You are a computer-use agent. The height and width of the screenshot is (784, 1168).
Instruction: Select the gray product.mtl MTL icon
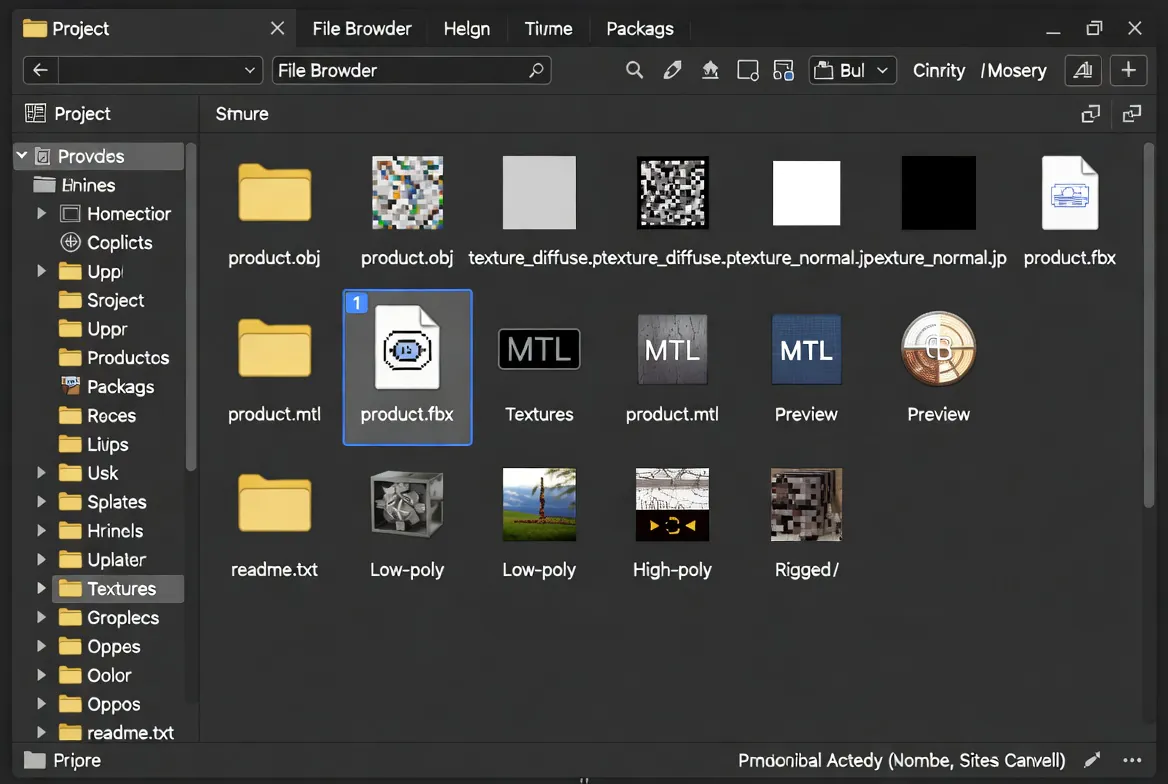(x=673, y=349)
